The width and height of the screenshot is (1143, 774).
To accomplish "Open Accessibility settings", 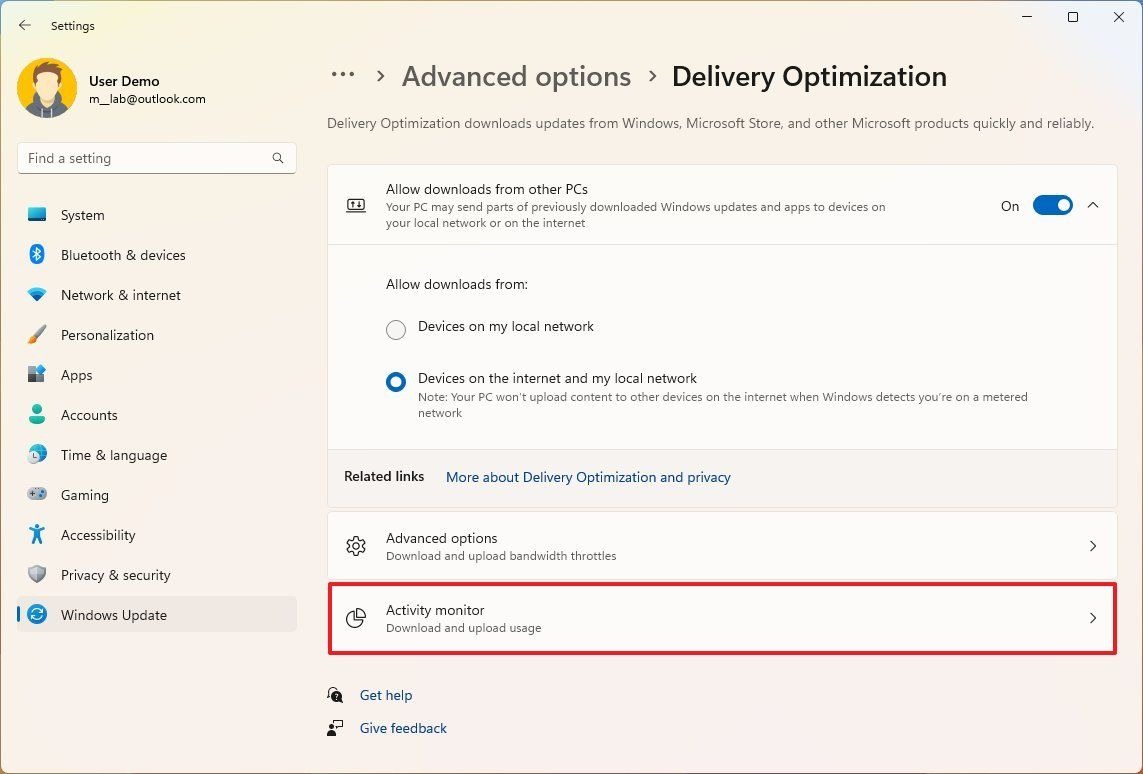I will 157,536.
